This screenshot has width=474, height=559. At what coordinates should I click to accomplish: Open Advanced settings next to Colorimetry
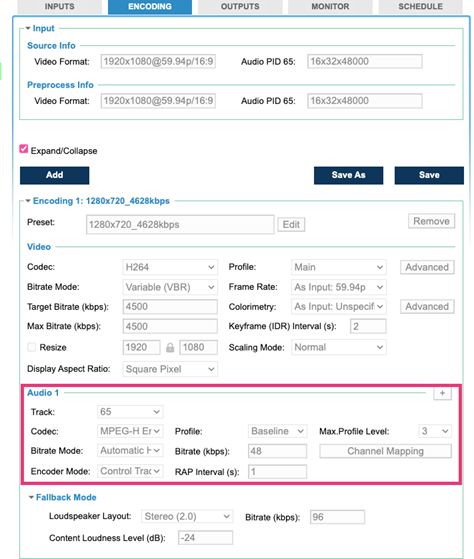(x=427, y=307)
